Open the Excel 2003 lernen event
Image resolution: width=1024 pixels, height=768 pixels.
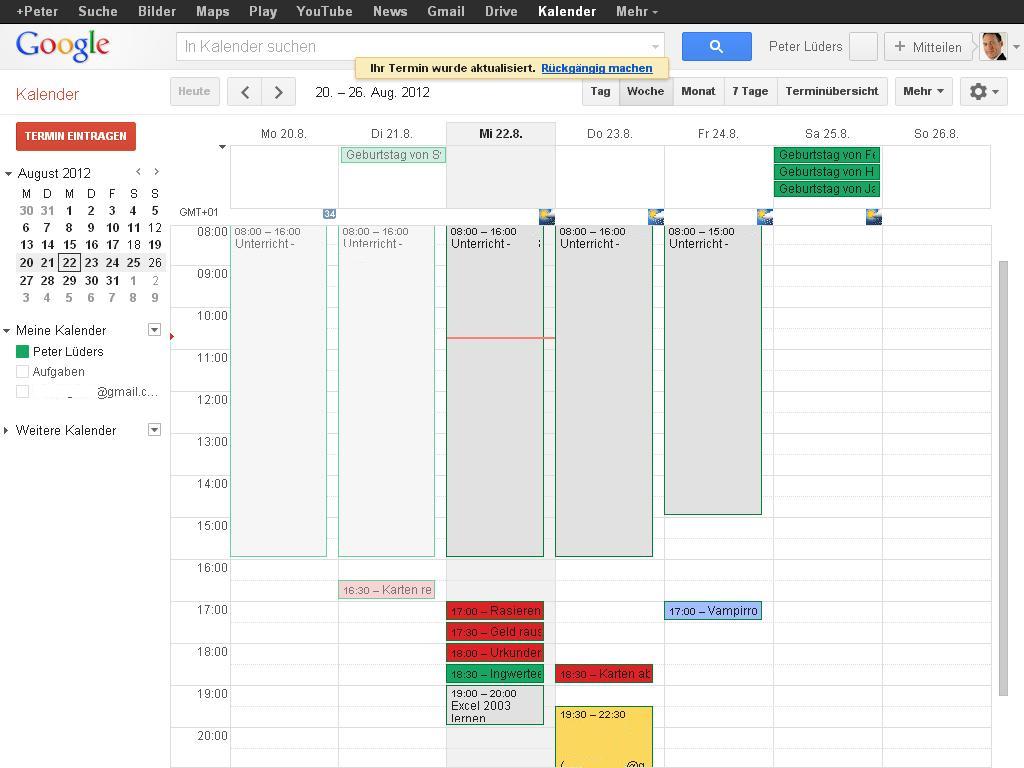495,705
